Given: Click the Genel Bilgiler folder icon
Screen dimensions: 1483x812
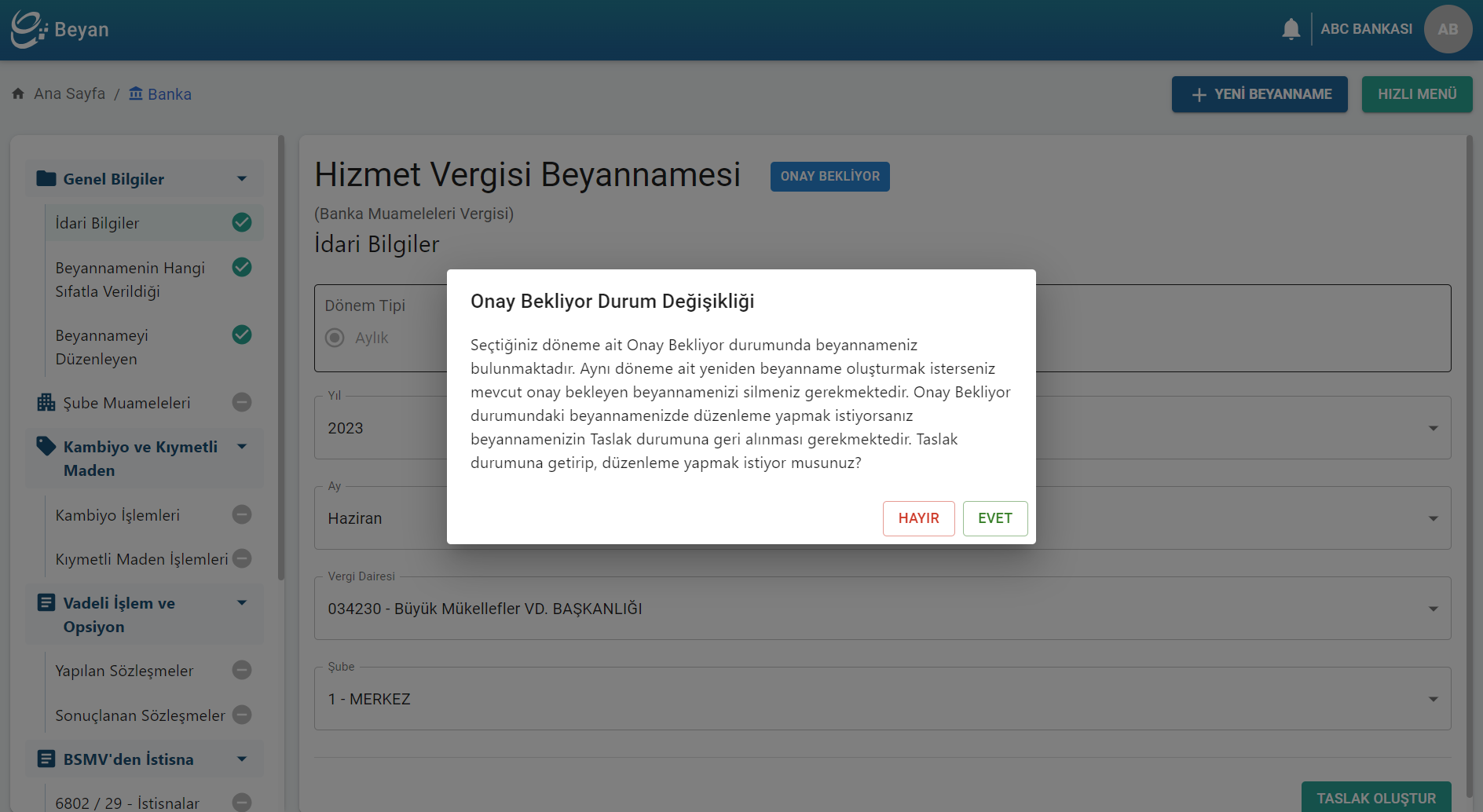Looking at the screenshot, I should (x=46, y=178).
